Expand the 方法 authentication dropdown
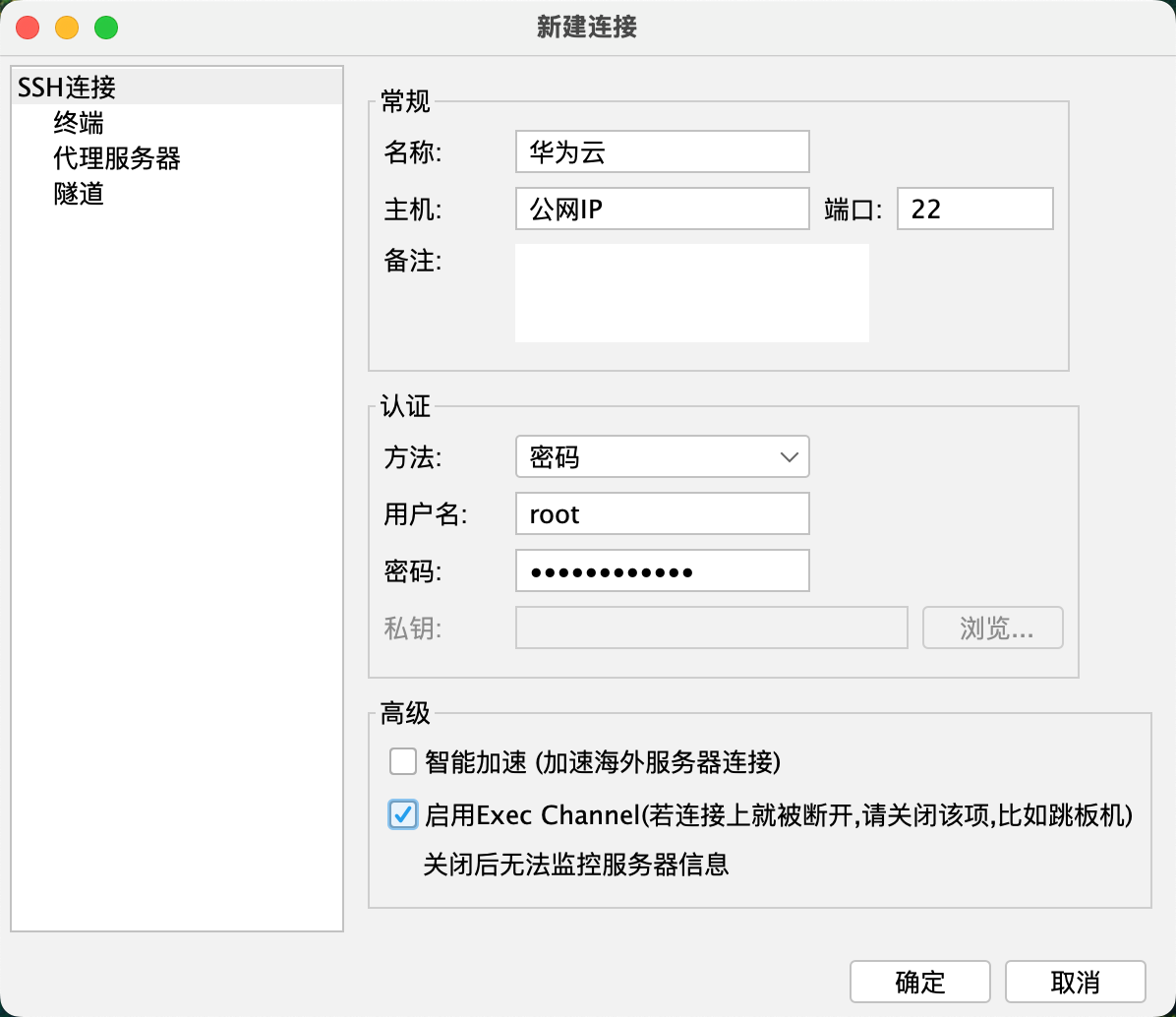 pyautogui.click(x=662, y=457)
